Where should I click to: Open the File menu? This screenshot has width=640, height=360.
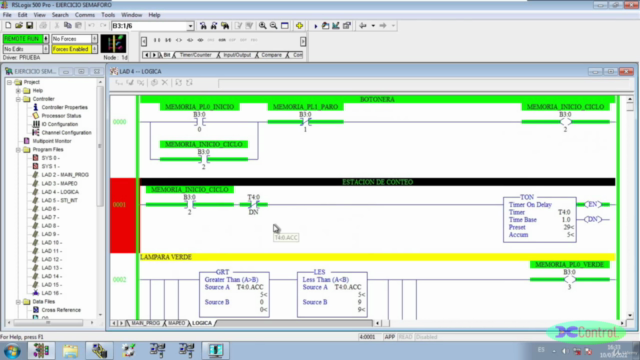coord(7,15)
